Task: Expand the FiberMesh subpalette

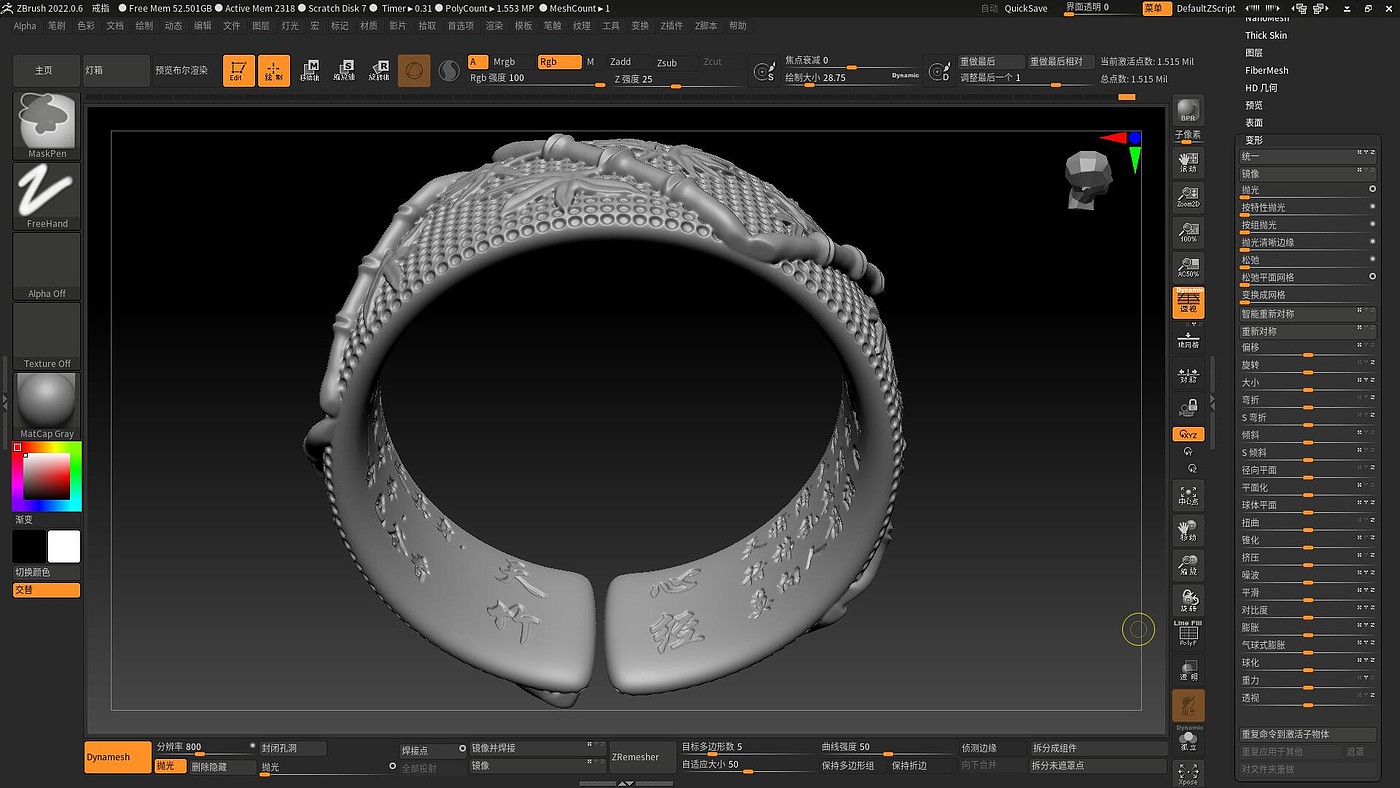Action: pos(1266,70)
